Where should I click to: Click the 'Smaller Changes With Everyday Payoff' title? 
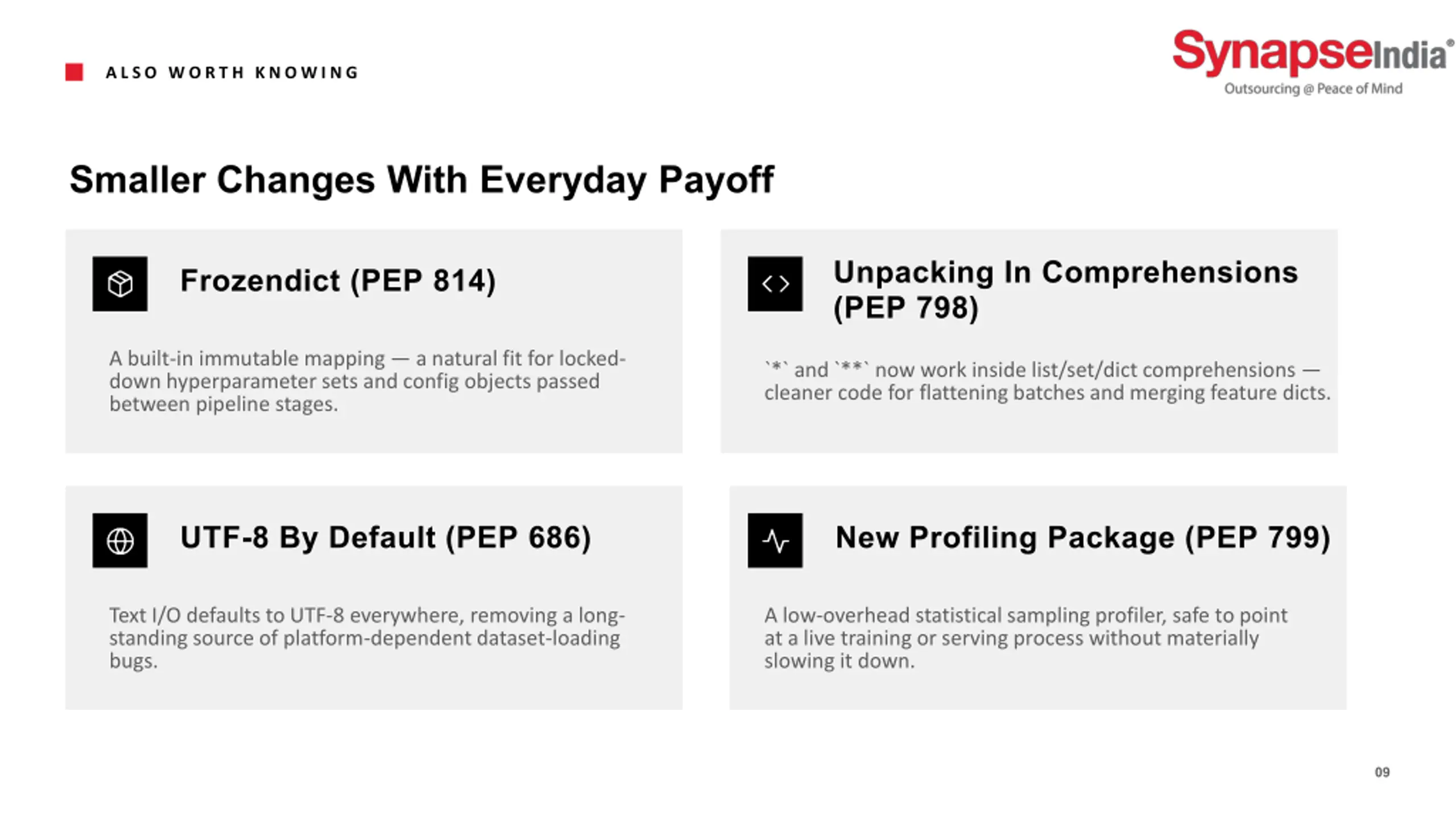pyautogui.click(x=421, y=180)
